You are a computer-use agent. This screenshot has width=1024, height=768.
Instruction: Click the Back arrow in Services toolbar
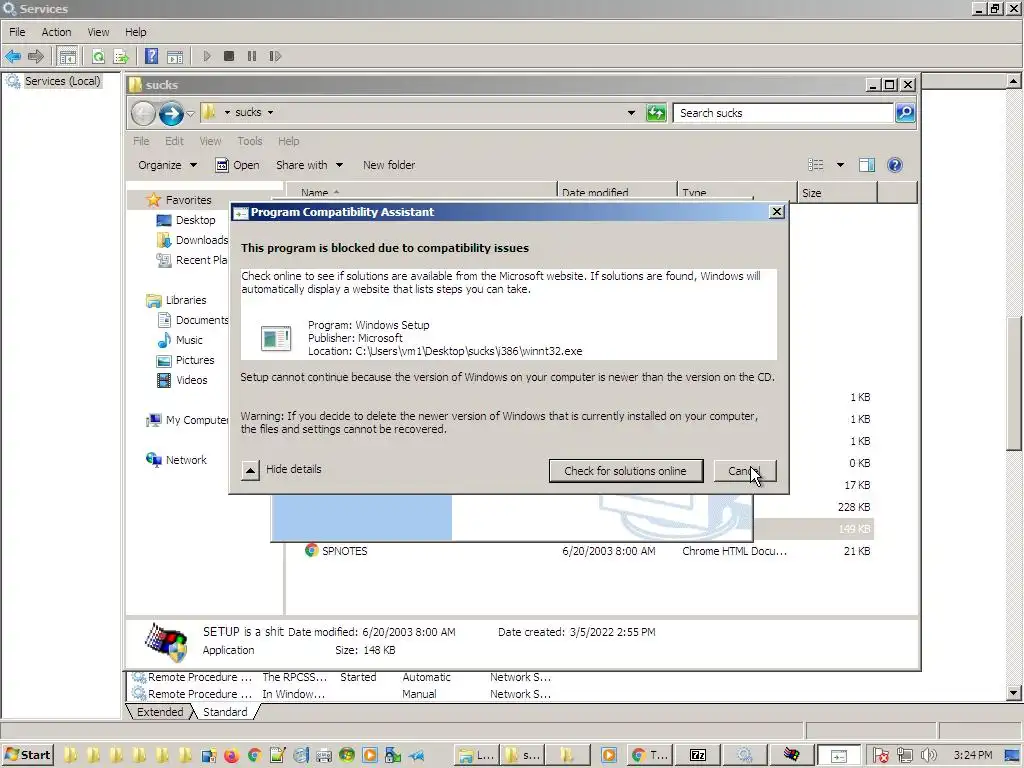(x=13, y=56)
